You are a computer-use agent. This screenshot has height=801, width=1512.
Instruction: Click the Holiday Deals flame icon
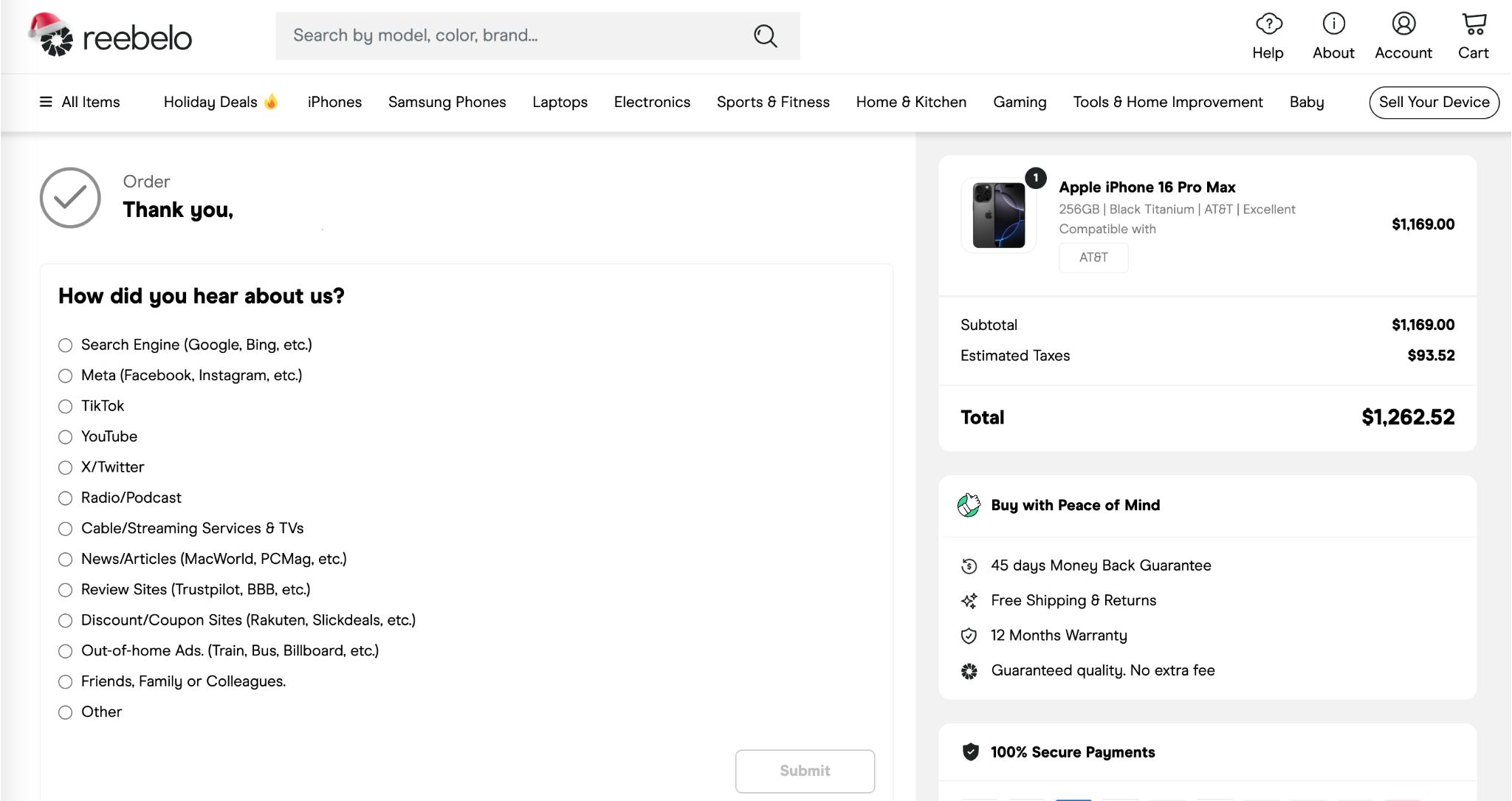(271, 101)
